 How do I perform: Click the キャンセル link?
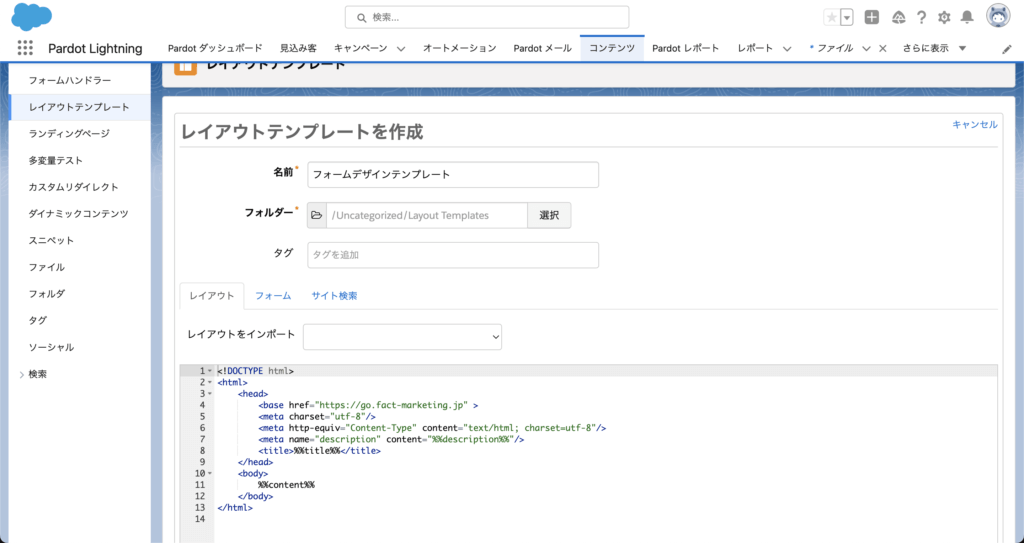coord(974,124)
